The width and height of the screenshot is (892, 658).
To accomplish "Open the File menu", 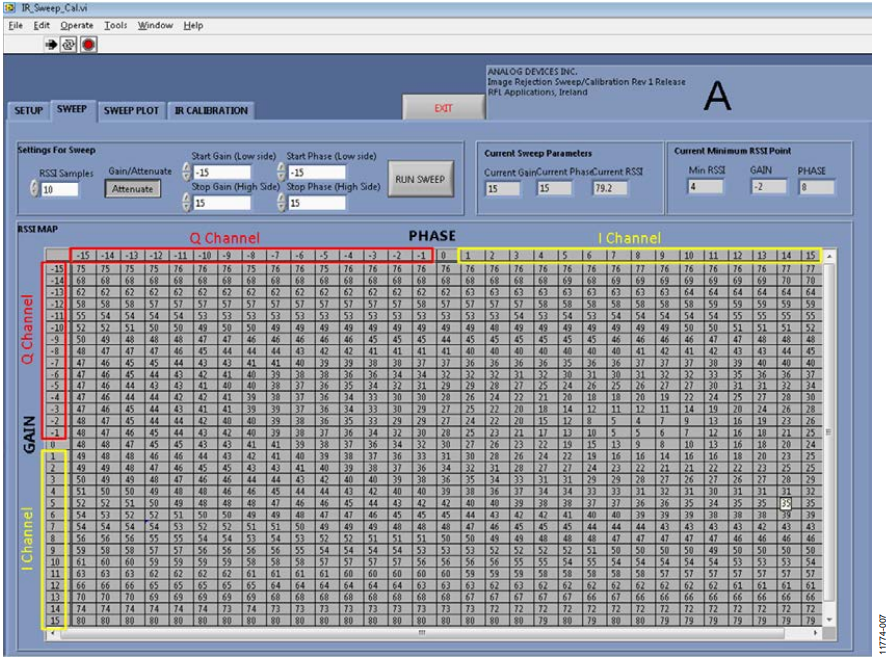I will pyautogui.click(x=15, y=25).
